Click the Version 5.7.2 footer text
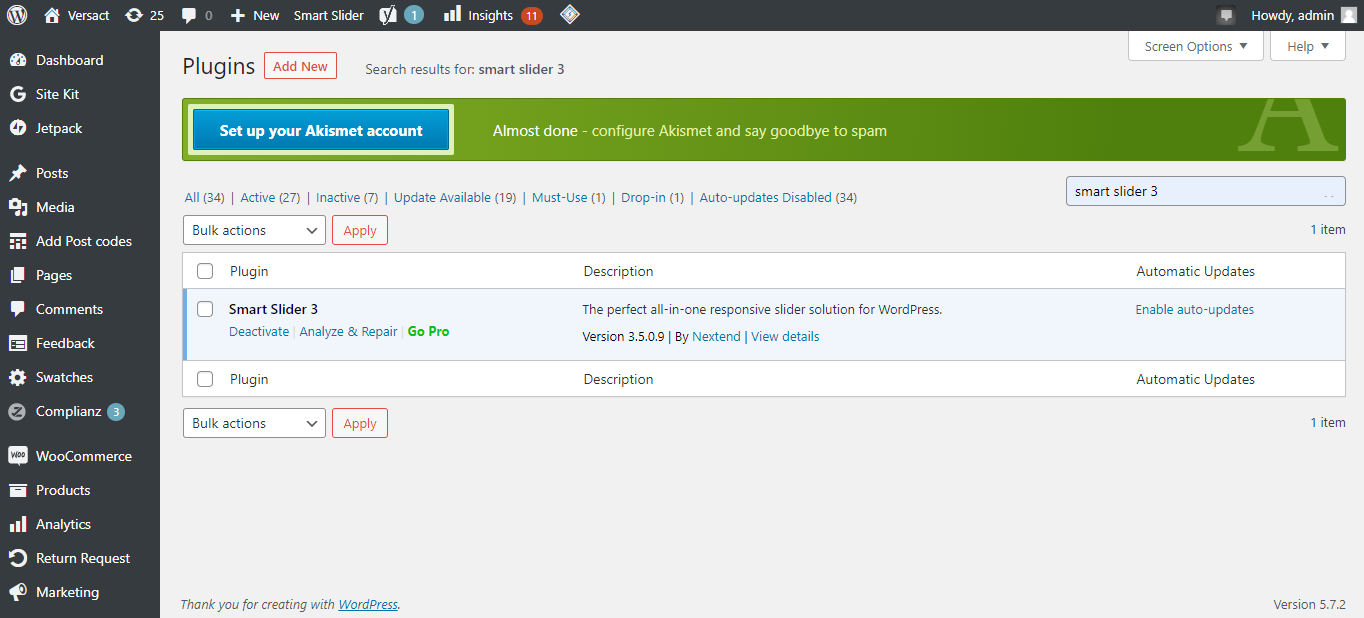 click(1309, 605)
